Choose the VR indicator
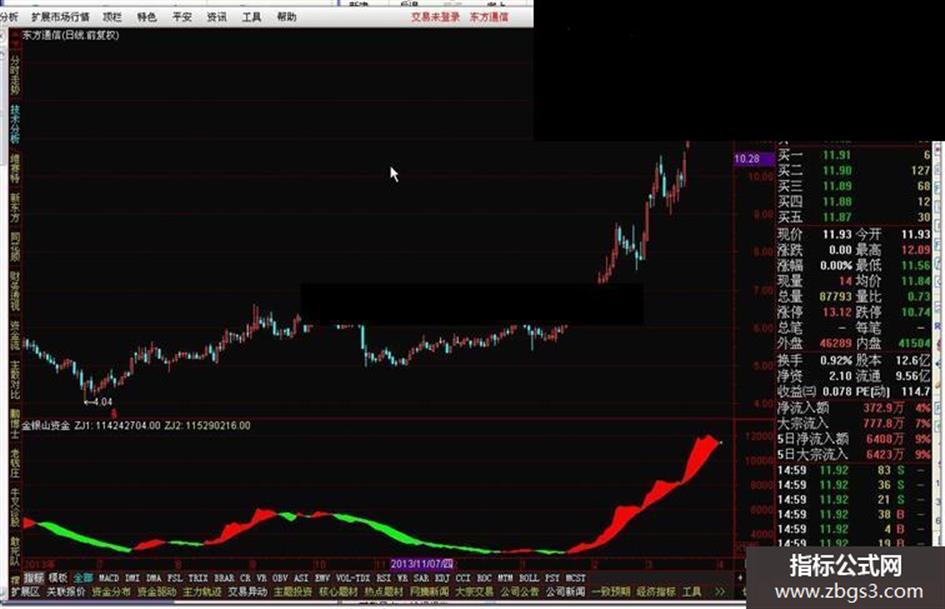The height and width of the screenshot is (609, 945). [x=262, y=578]
